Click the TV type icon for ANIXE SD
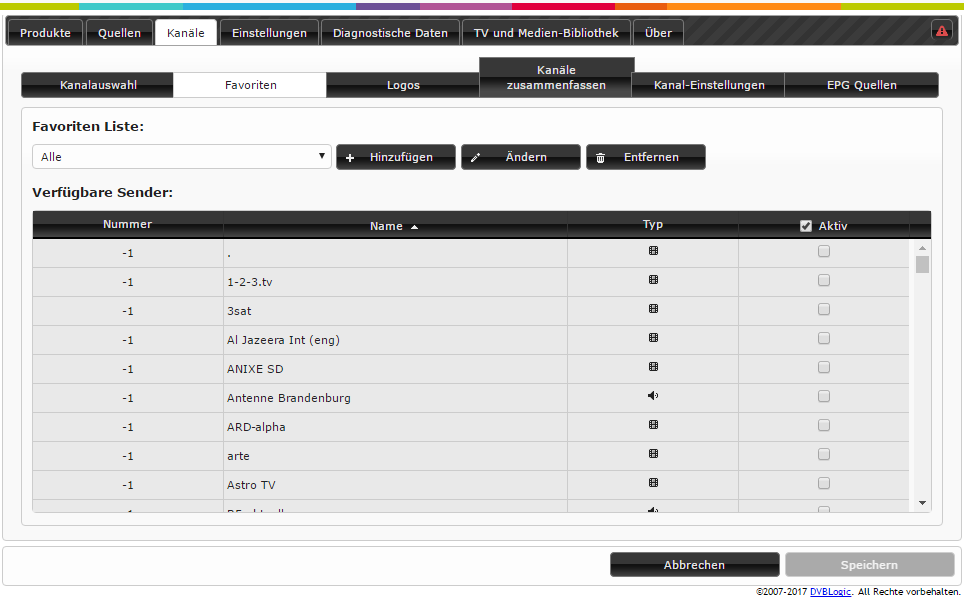Screen dimensions: 964x603 pyautogui.click(x=653, y=367)
